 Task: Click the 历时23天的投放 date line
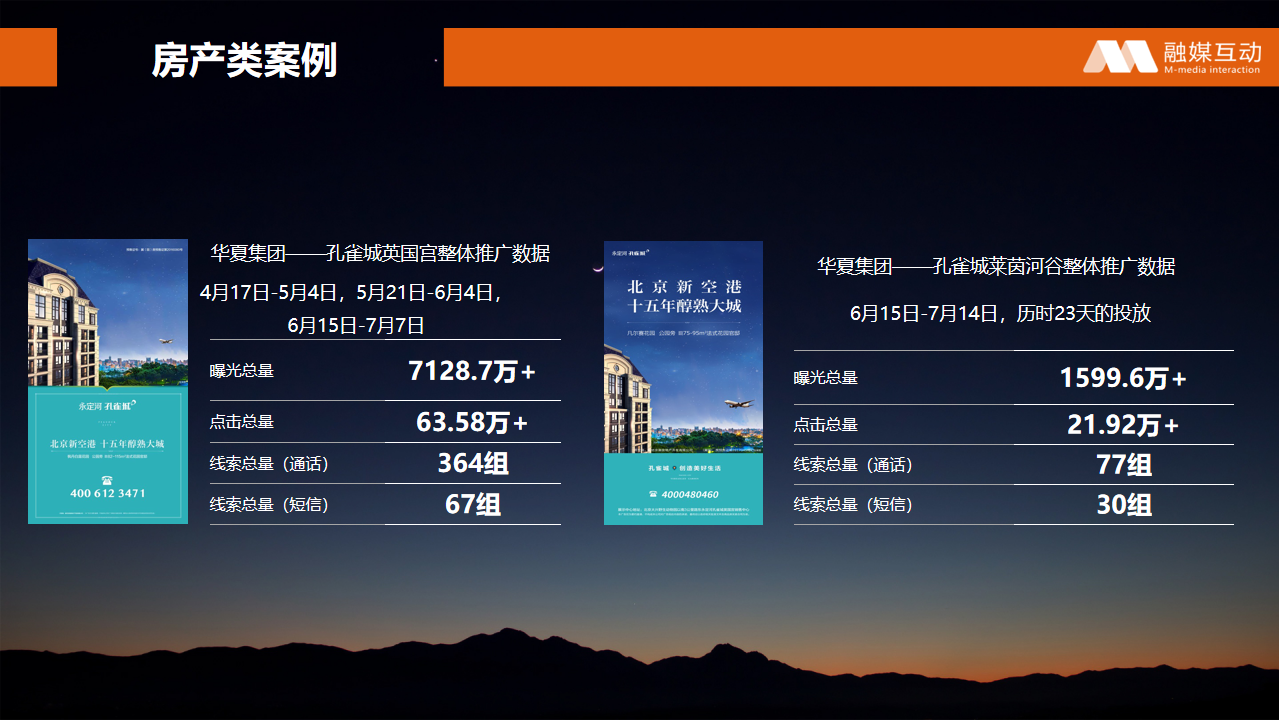pyautogui.click(x=1000, y=313)
